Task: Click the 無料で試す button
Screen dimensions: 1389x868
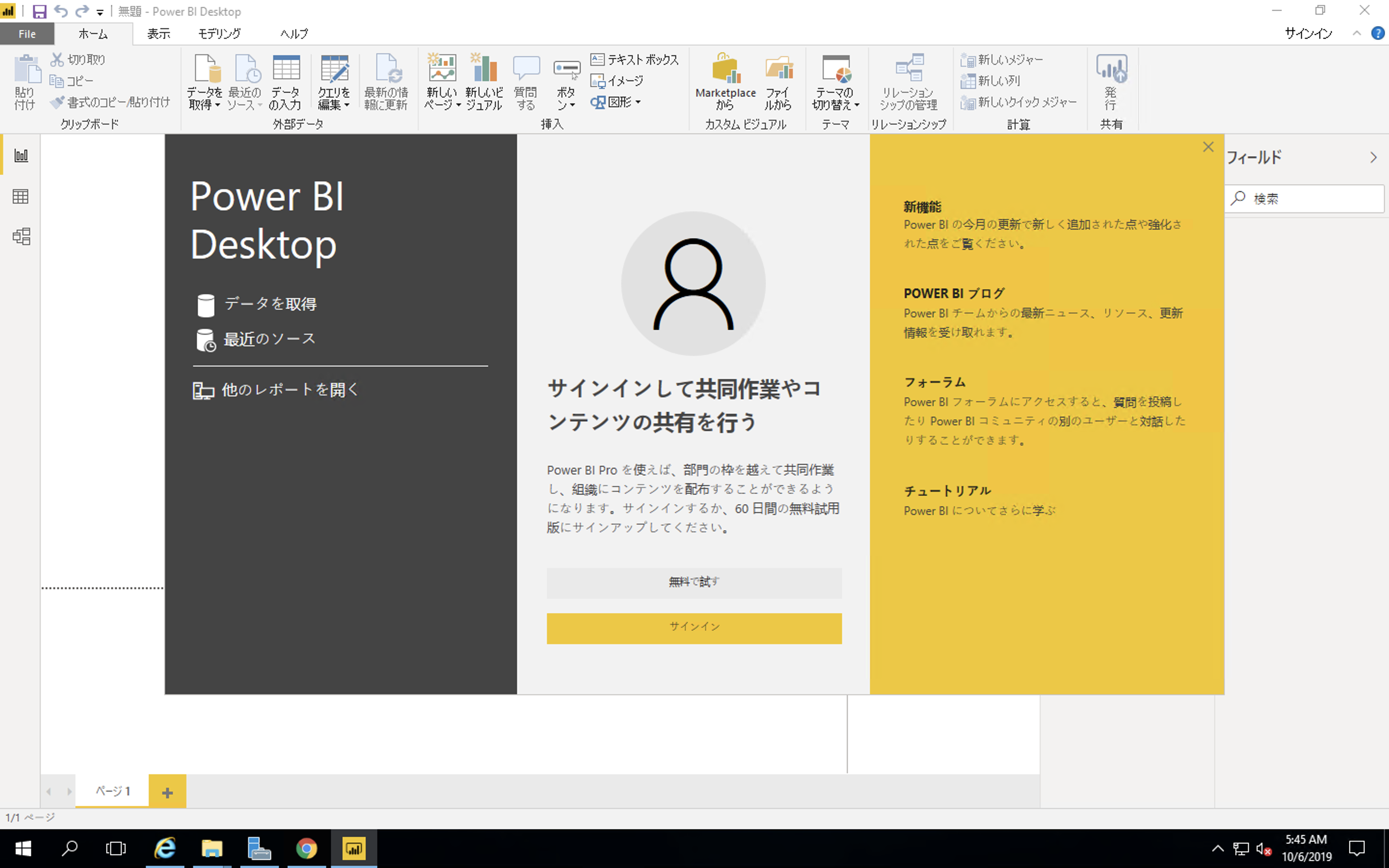Action: [694, 583]
